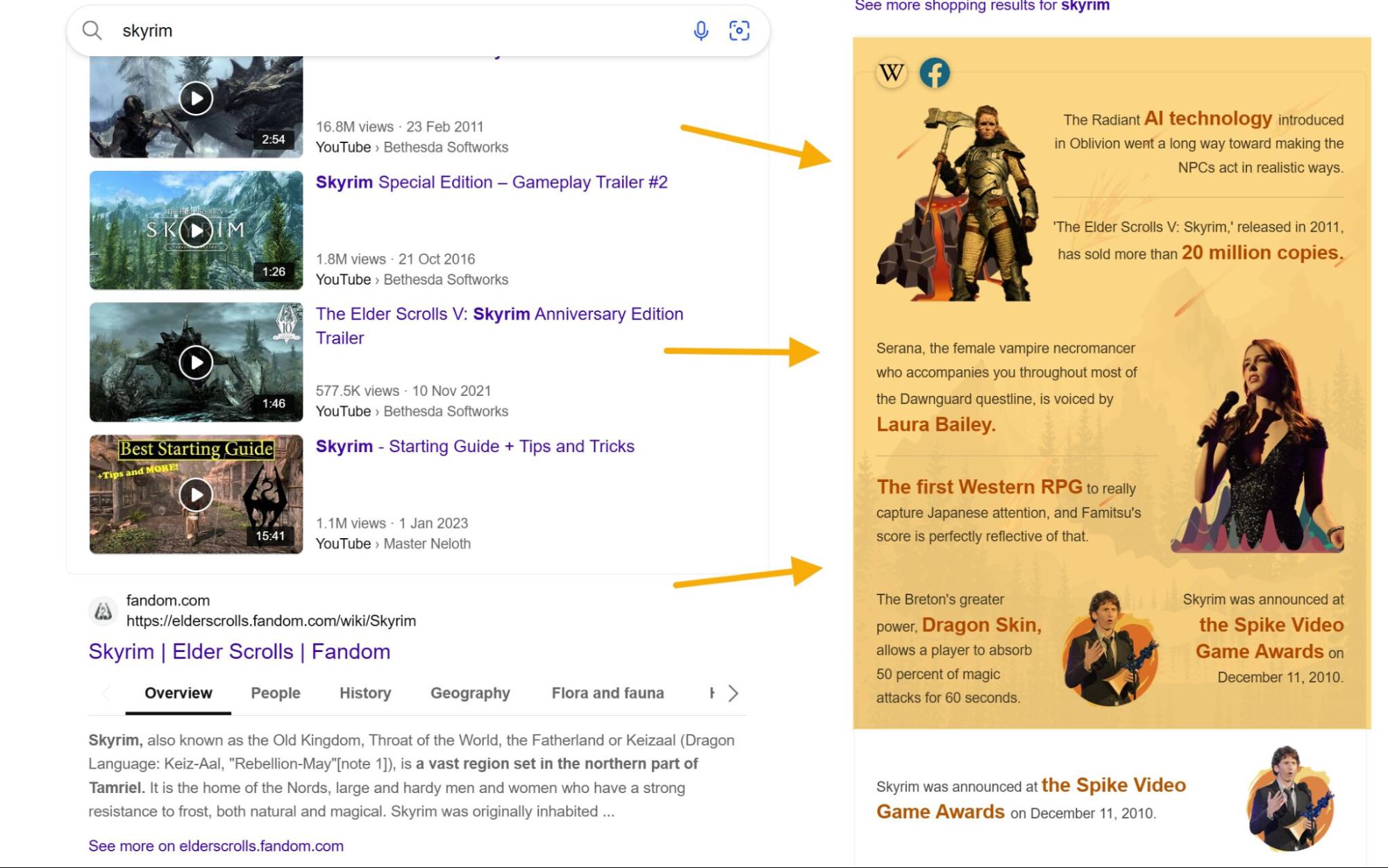Click the fandom.com favicon icon
Screen dimensions: 1388x868
click(103, 609)
